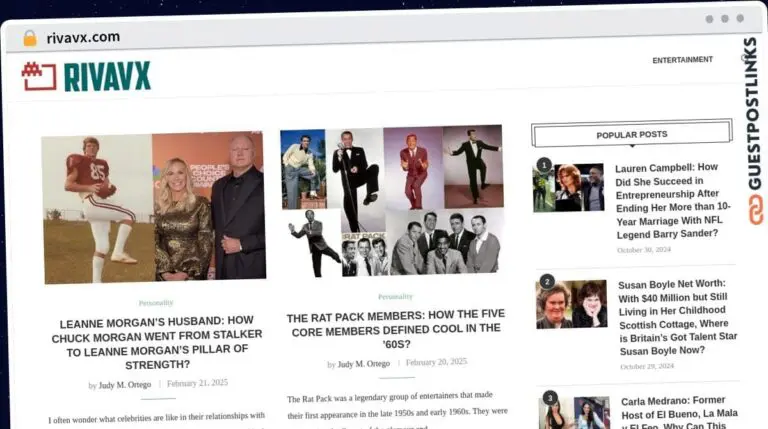Viewport: 768px width, 429px height.
Task: Click the October 29, 2024 date
Action: click(x=647, y=366)
